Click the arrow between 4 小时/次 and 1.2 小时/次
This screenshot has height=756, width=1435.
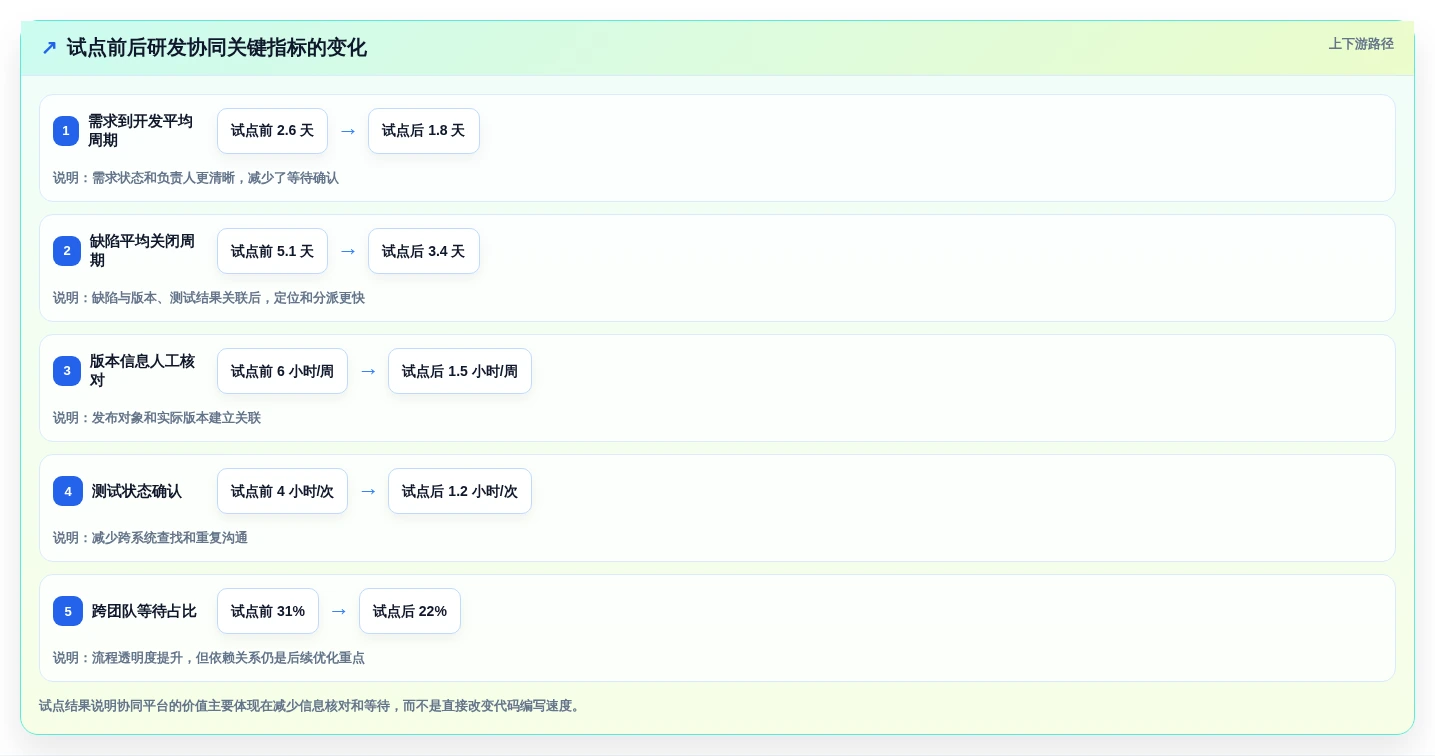pyautogui.click(x=368, y=491)
